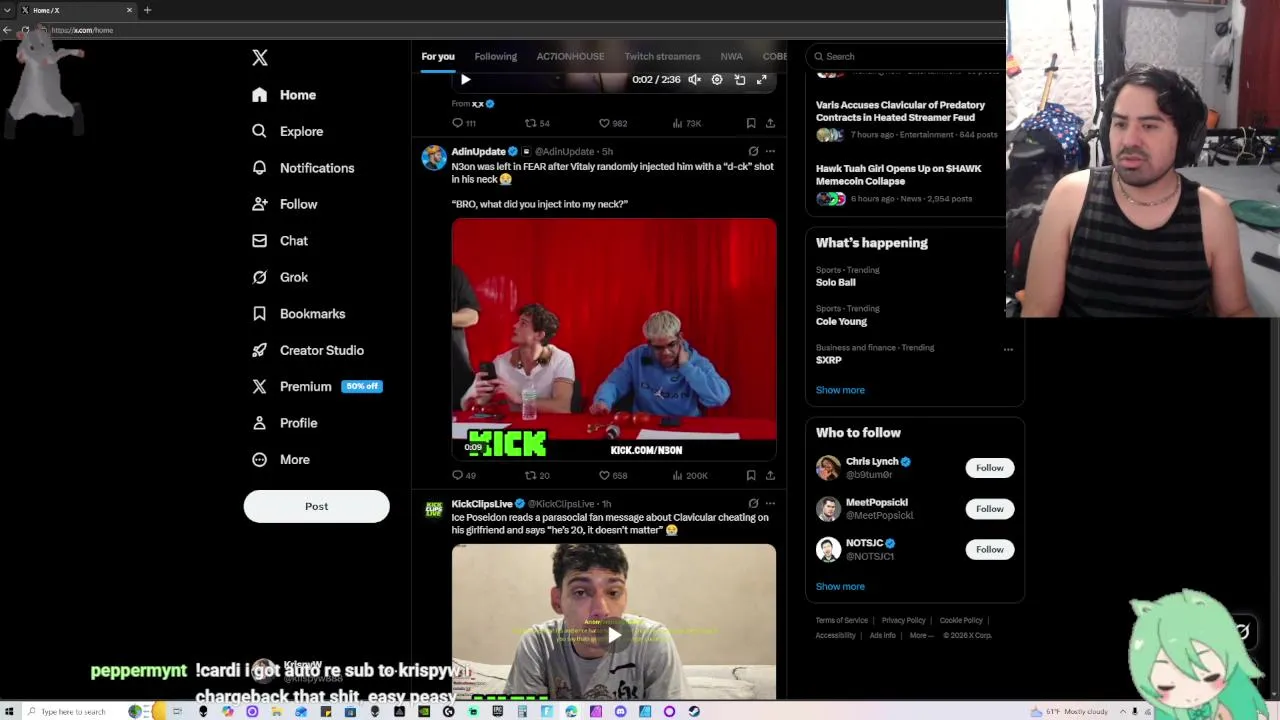Bookmark the post with 982 likes
Screen dimensions: 1280x720
pos(751,123)
